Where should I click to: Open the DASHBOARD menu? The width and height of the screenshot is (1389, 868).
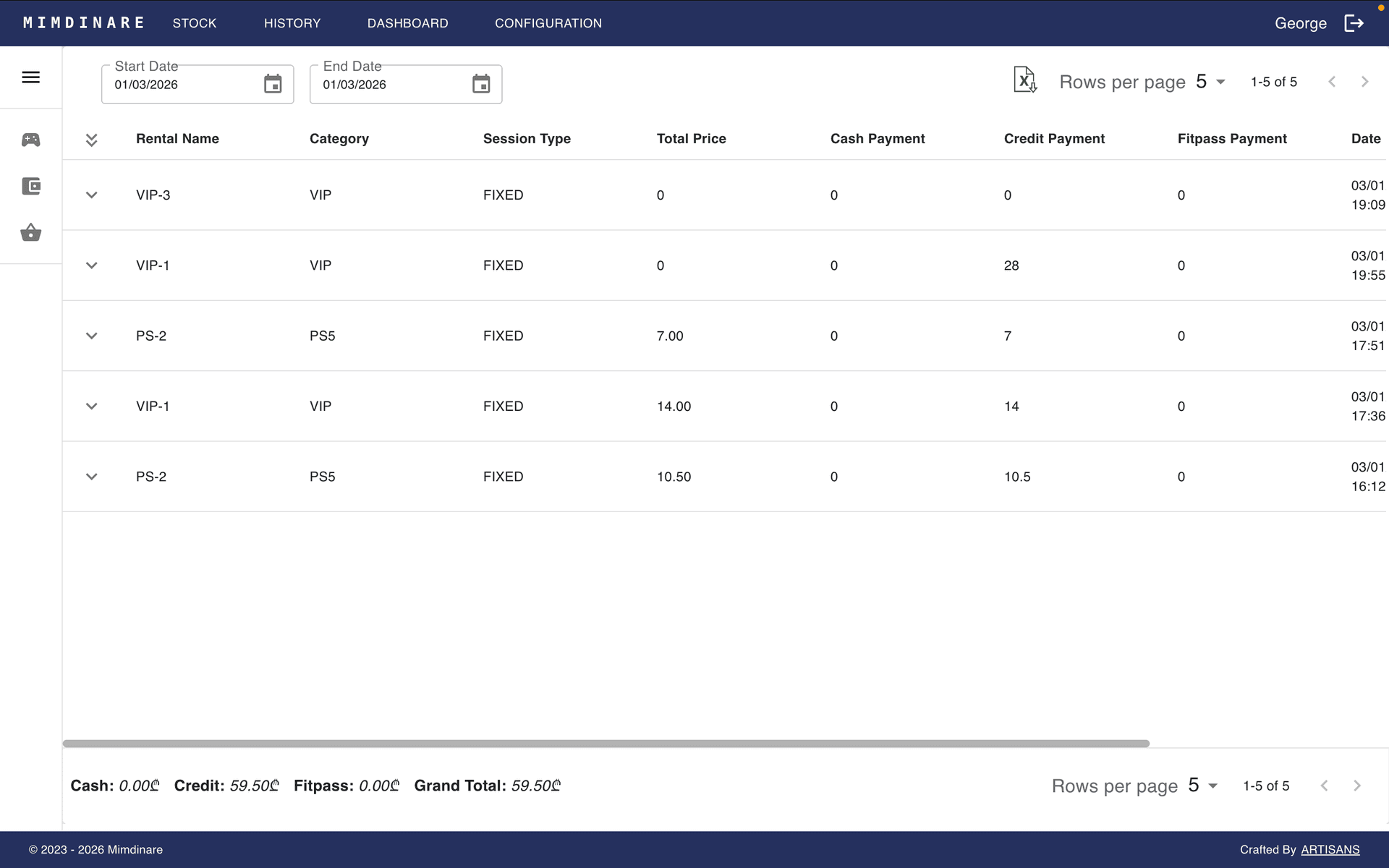pos(408,23)
